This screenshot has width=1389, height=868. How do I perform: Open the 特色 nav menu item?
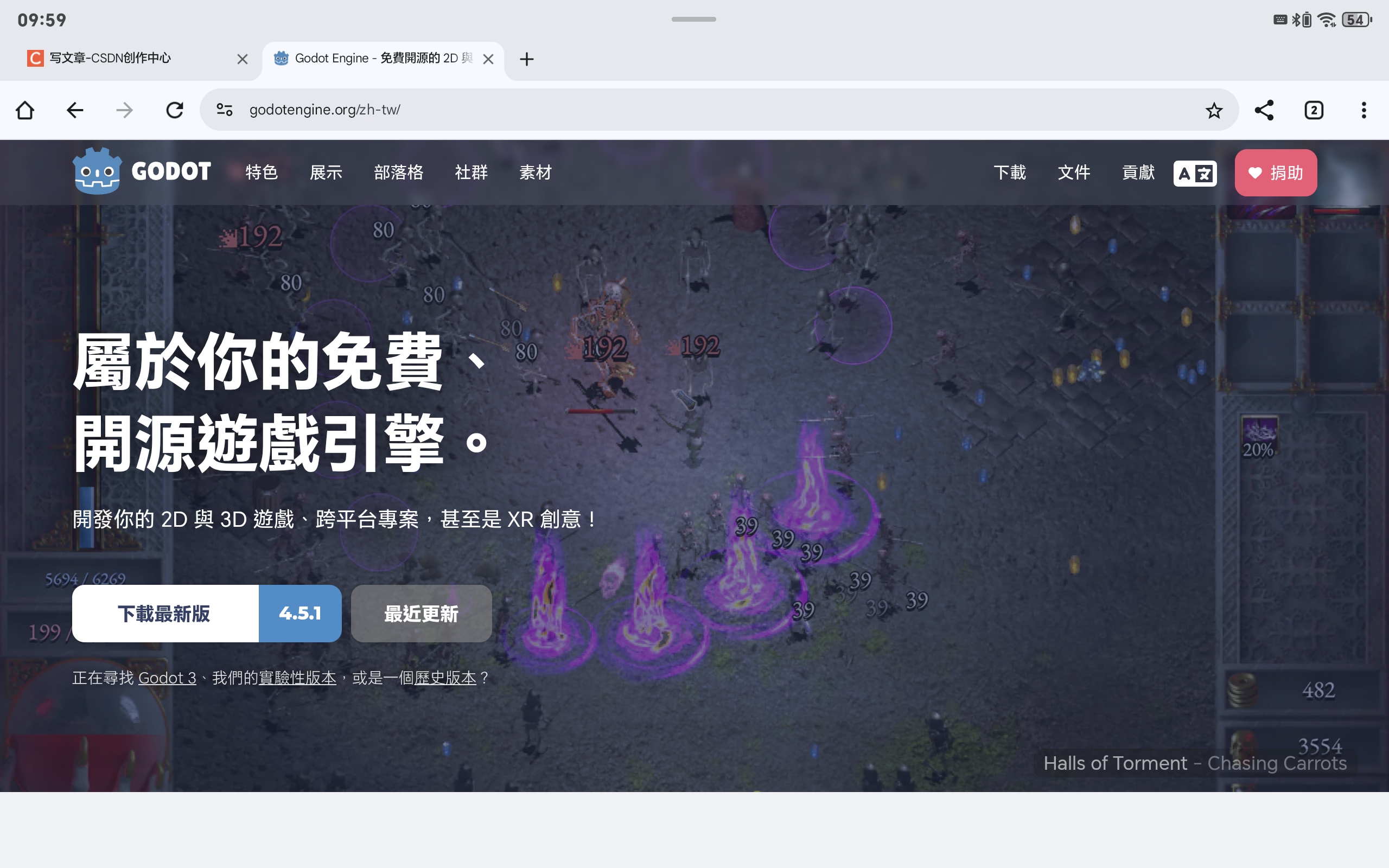click(x=262, y=172)
